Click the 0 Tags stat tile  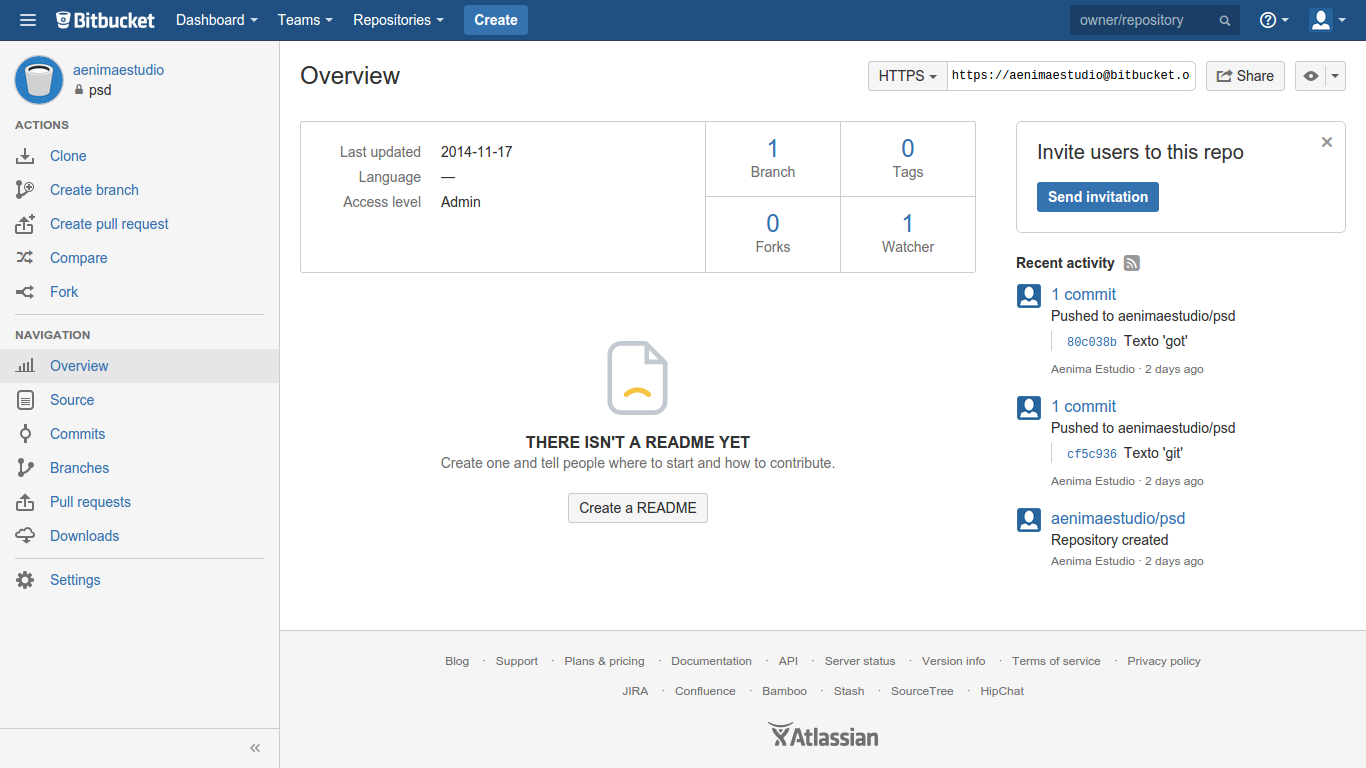(908, 159)
